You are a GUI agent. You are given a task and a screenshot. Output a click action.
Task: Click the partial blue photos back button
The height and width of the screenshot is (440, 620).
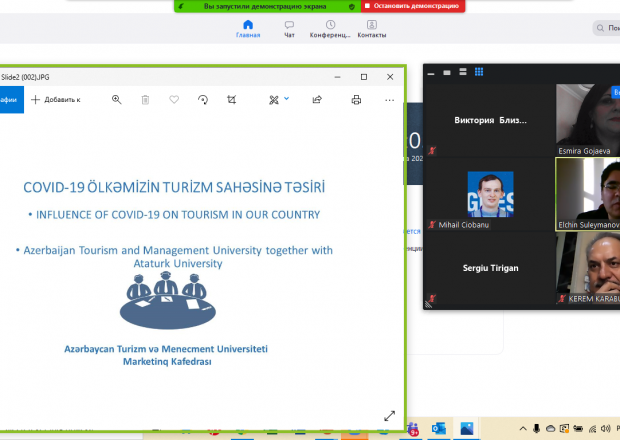11,100
